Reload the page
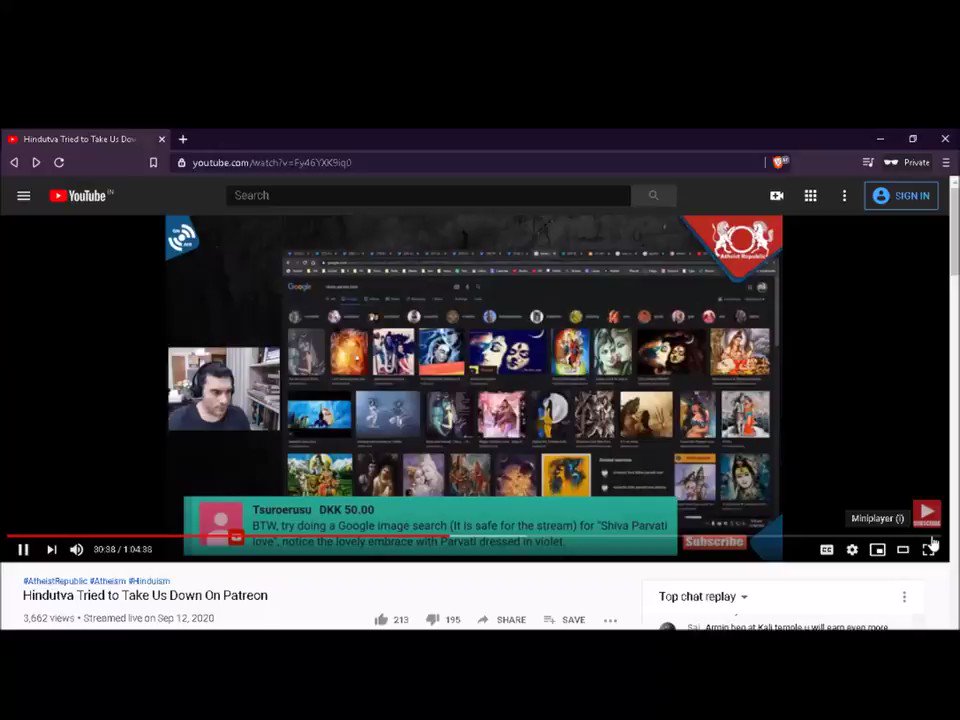The width and height of the screenshot is (960, 720). (59, 162)
